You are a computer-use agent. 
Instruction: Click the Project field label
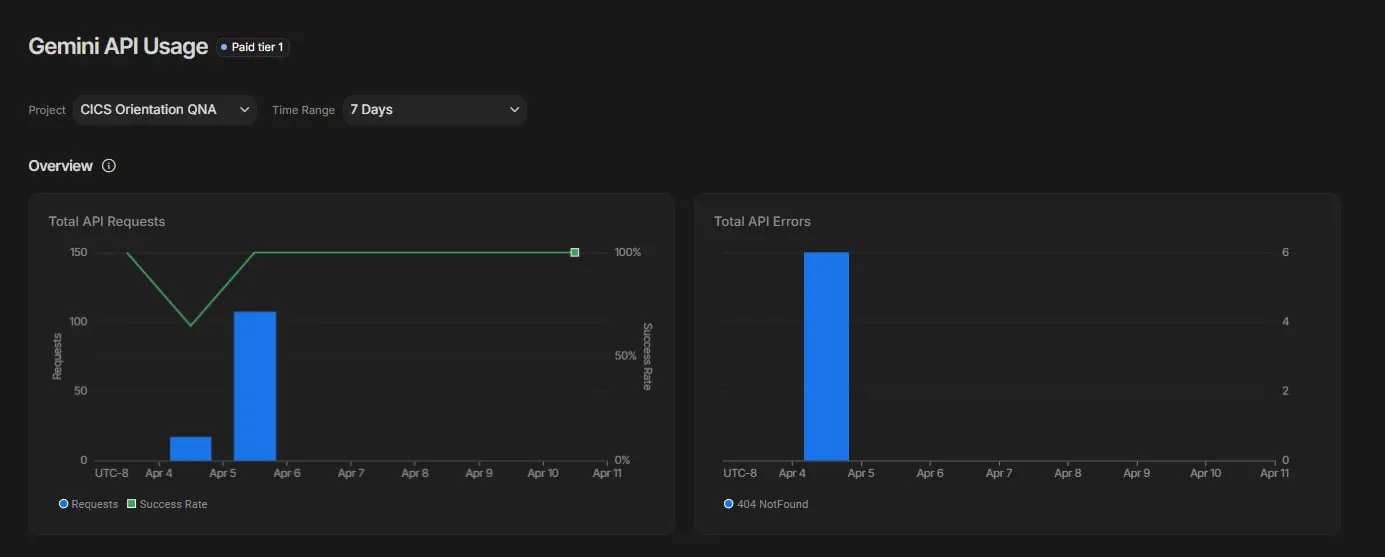tap(47, 110)
